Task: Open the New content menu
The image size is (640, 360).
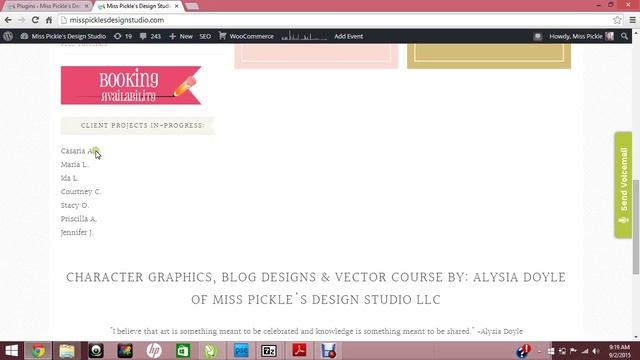Action: tap(181, 36)
